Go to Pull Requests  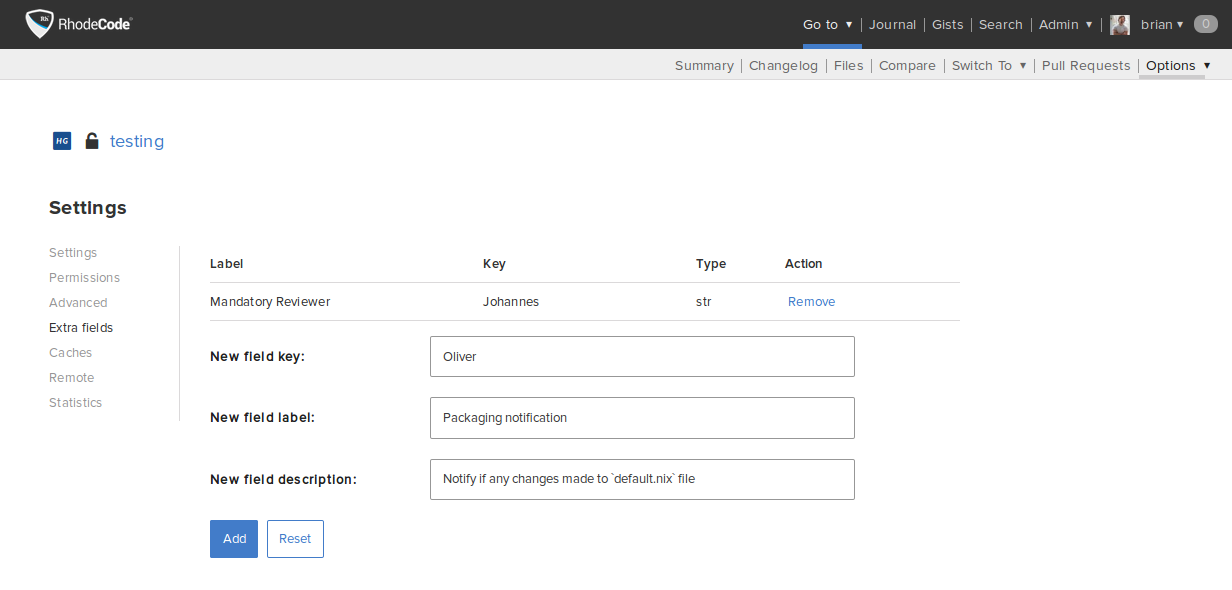(x=1085, y=66)
